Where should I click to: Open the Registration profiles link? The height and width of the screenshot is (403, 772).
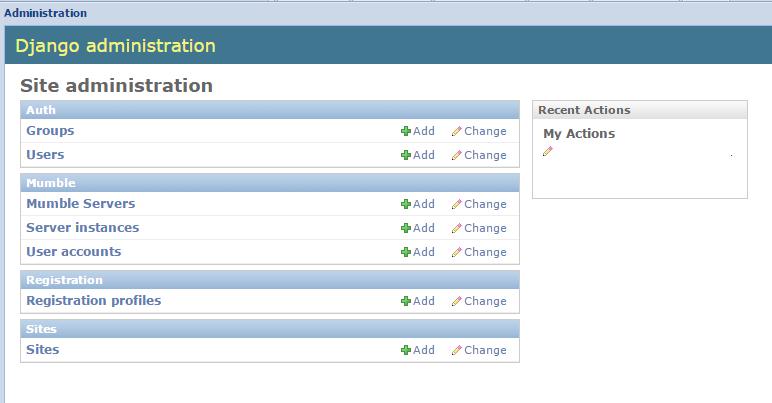93,301
